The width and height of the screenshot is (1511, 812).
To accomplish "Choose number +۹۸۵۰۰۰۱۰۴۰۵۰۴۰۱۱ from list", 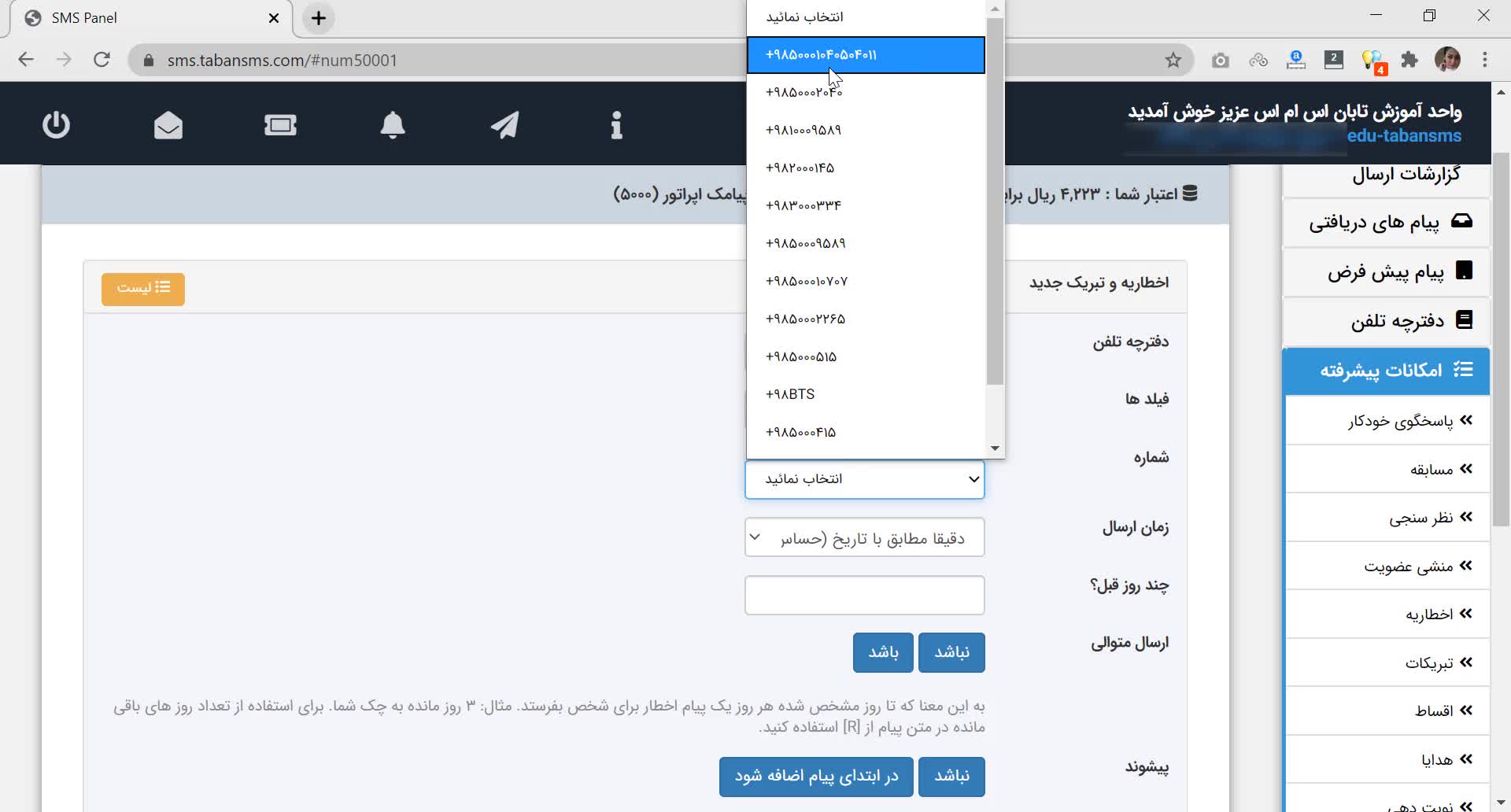I will point(866,55).
